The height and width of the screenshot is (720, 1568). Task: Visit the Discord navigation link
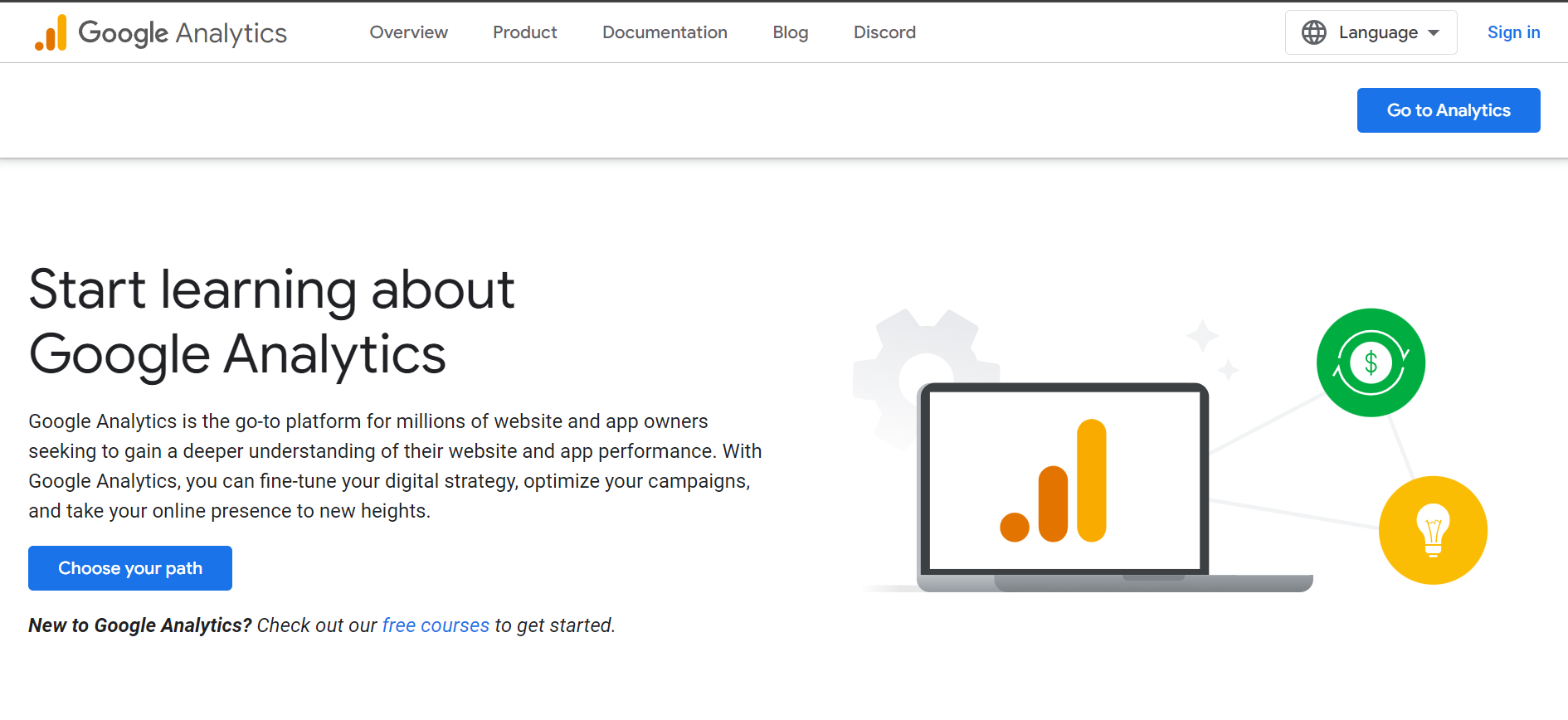click(884, 32)
